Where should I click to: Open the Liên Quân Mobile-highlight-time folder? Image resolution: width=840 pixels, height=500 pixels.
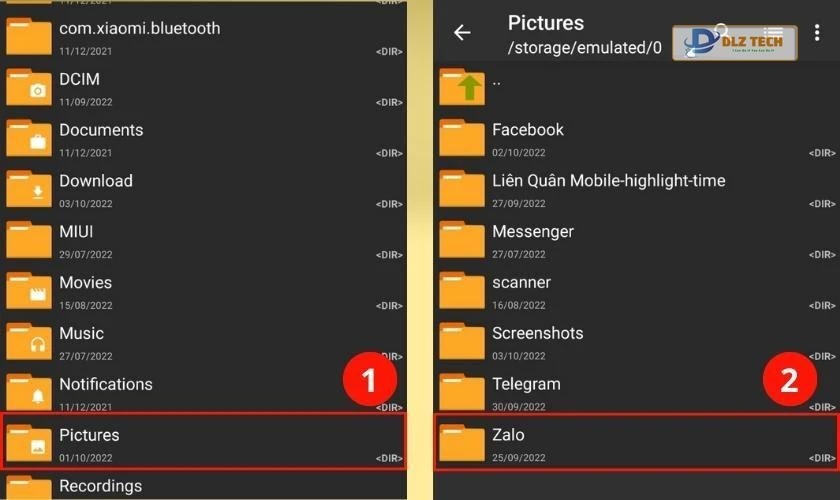click(608, 181)
